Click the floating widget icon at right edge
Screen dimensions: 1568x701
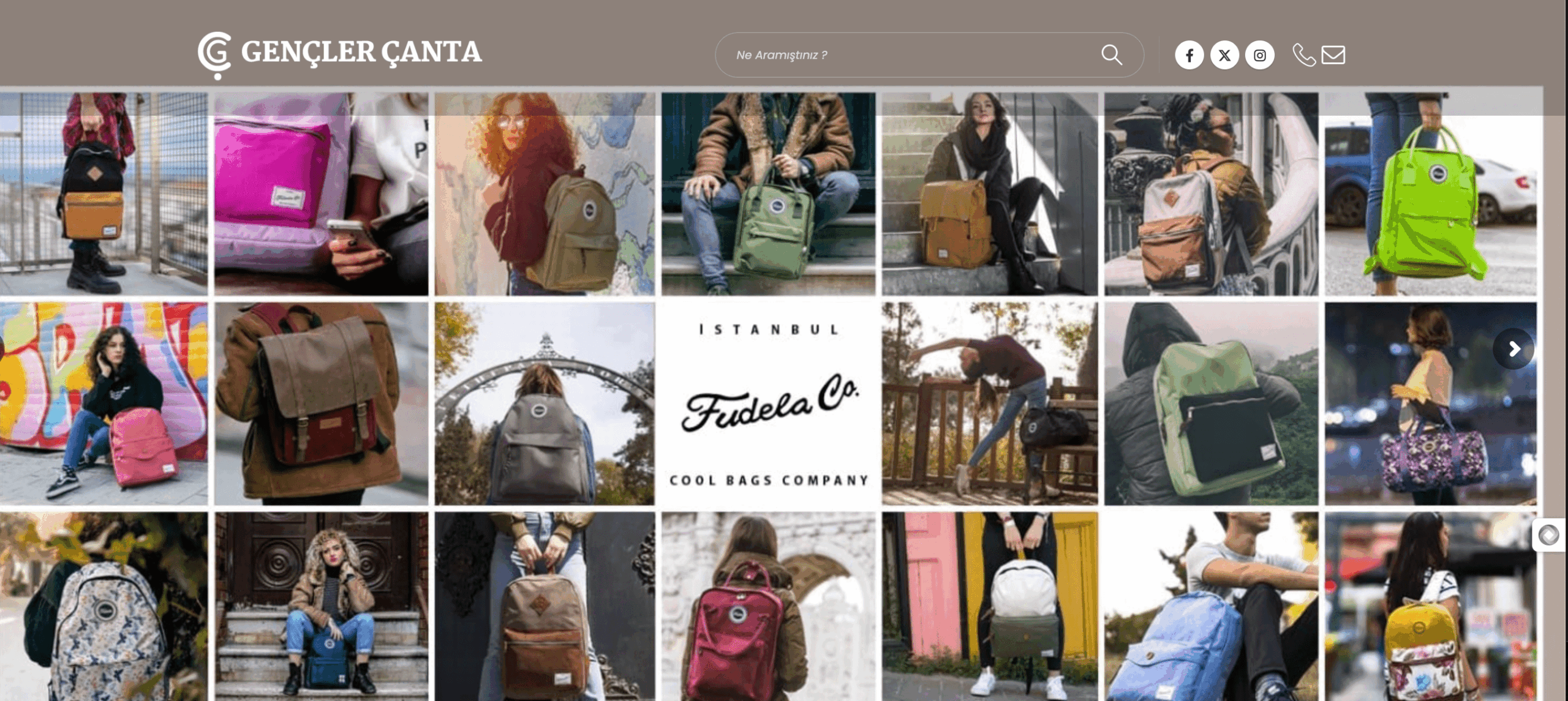1549,535
